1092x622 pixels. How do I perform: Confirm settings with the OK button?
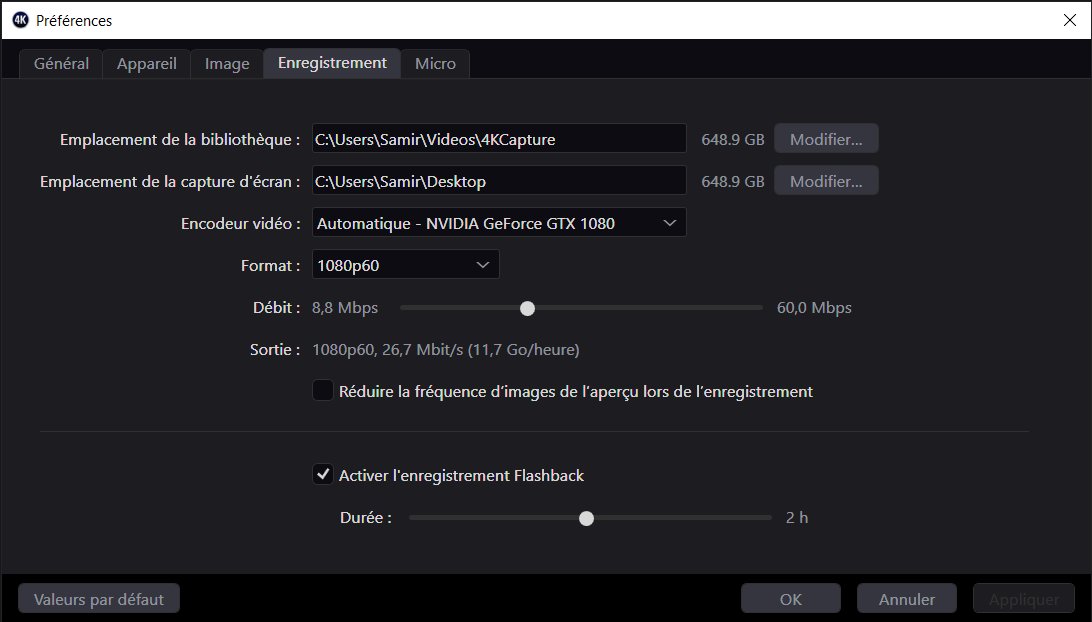pyautogui.click(x=790, y=599)
